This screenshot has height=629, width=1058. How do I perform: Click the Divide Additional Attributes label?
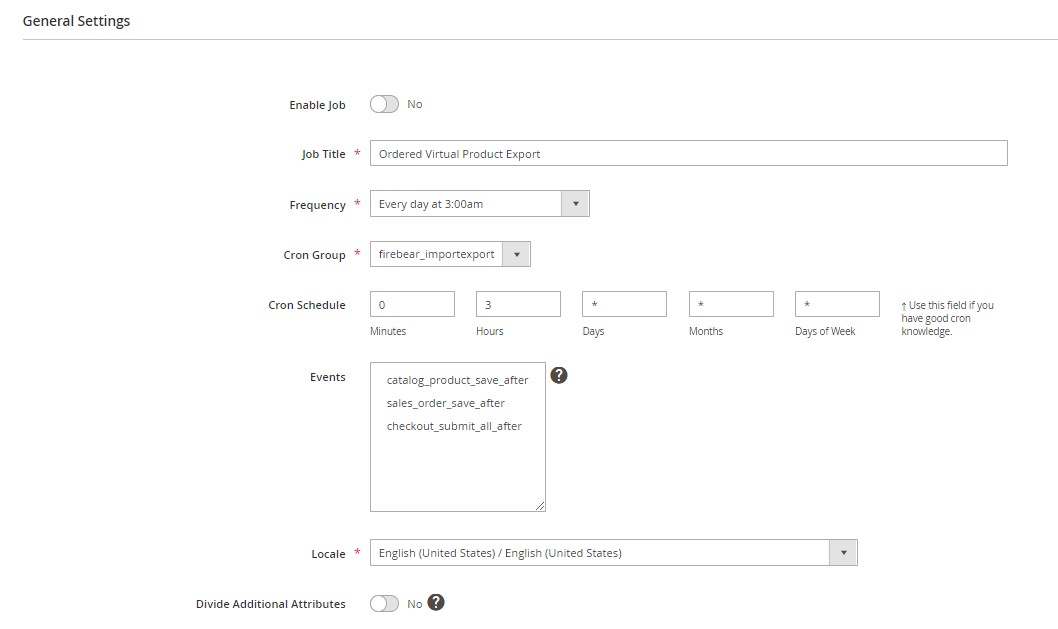click(x=271, y=604)
